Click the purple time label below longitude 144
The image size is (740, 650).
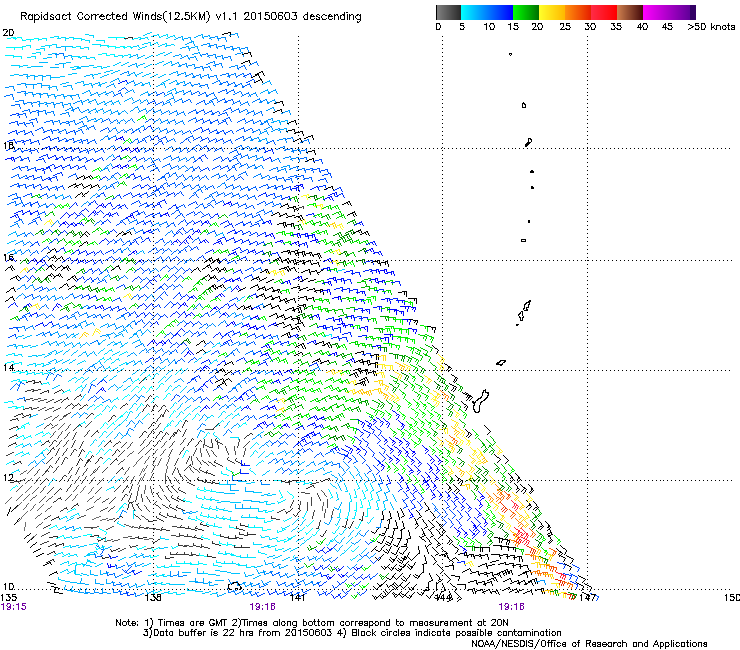[512, 607]
